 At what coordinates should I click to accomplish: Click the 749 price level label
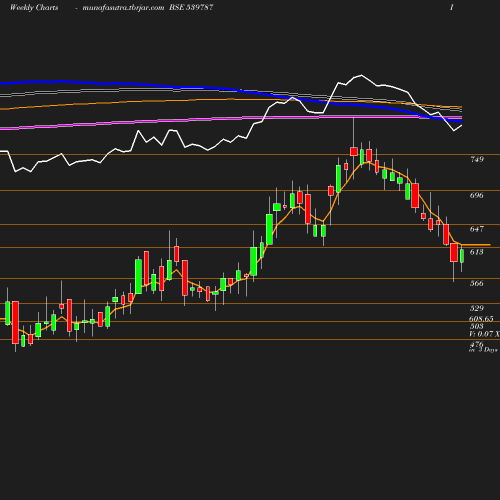click(x=477, y=159)
